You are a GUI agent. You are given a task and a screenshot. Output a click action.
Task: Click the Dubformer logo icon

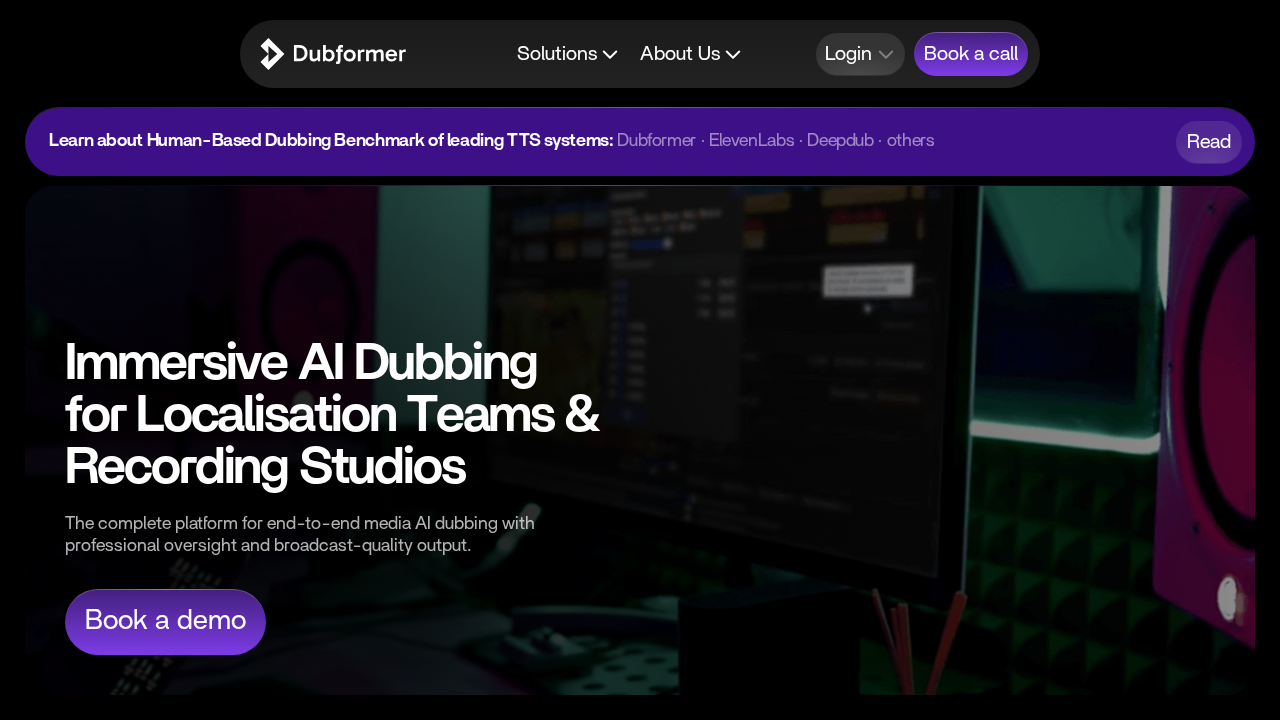pyautogui.click(x=270, y=54)
